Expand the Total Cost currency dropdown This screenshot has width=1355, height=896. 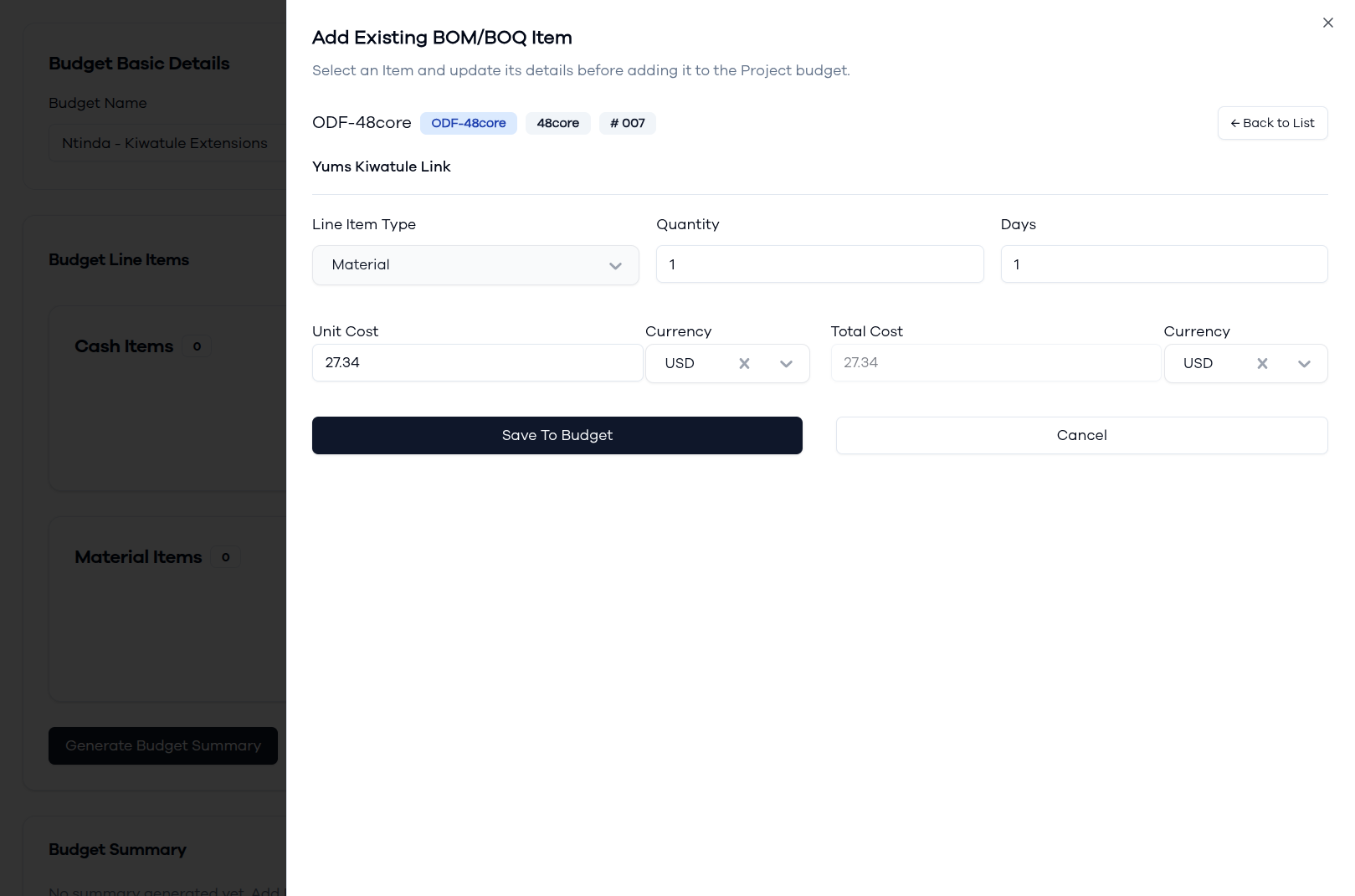coord(1304,363)
